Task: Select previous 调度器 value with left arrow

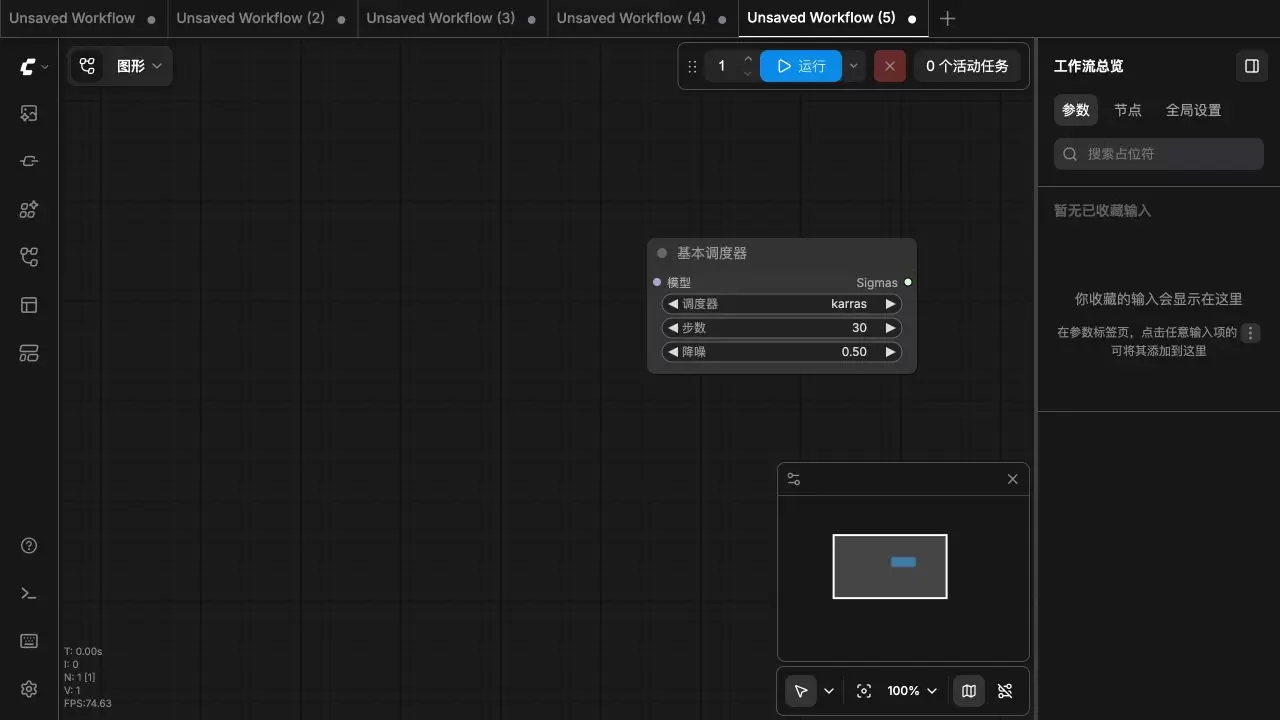Action: coord(673,304)
